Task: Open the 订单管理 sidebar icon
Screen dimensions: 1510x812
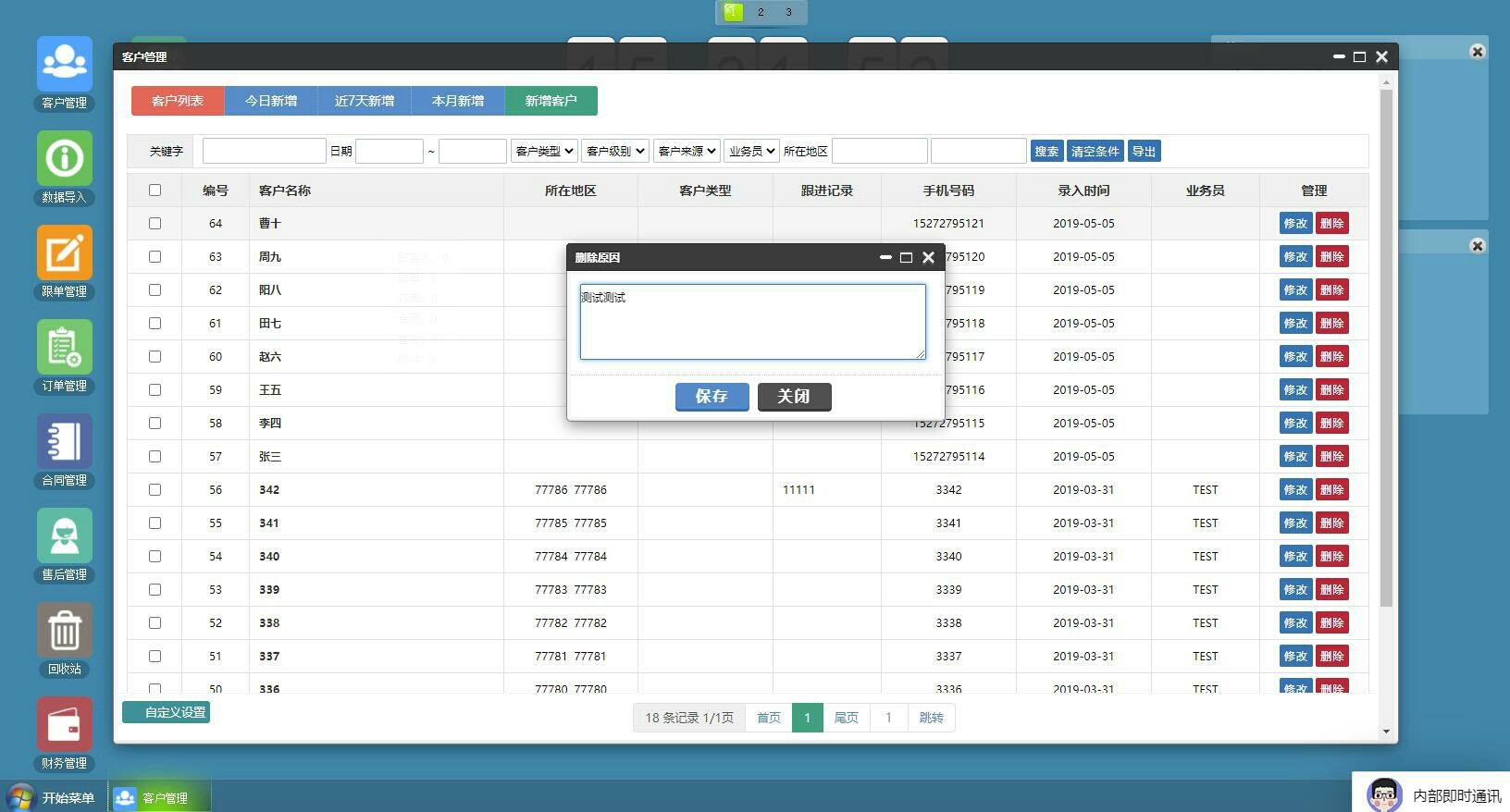Action: click(x=65, y=348)
